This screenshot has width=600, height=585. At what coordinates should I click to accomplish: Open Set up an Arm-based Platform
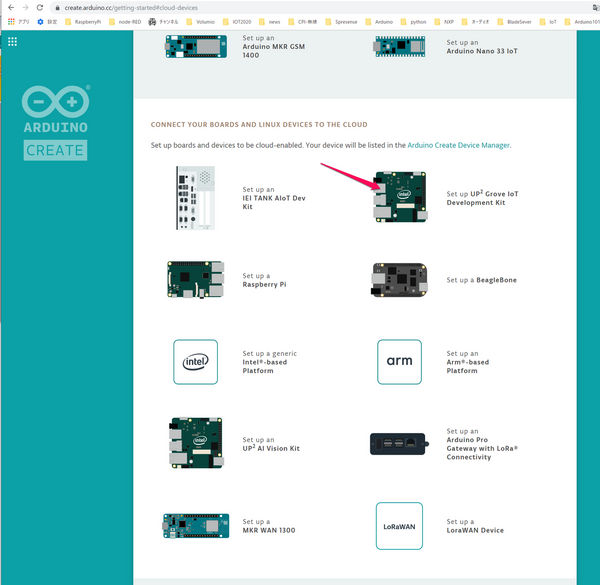(468, 362)
